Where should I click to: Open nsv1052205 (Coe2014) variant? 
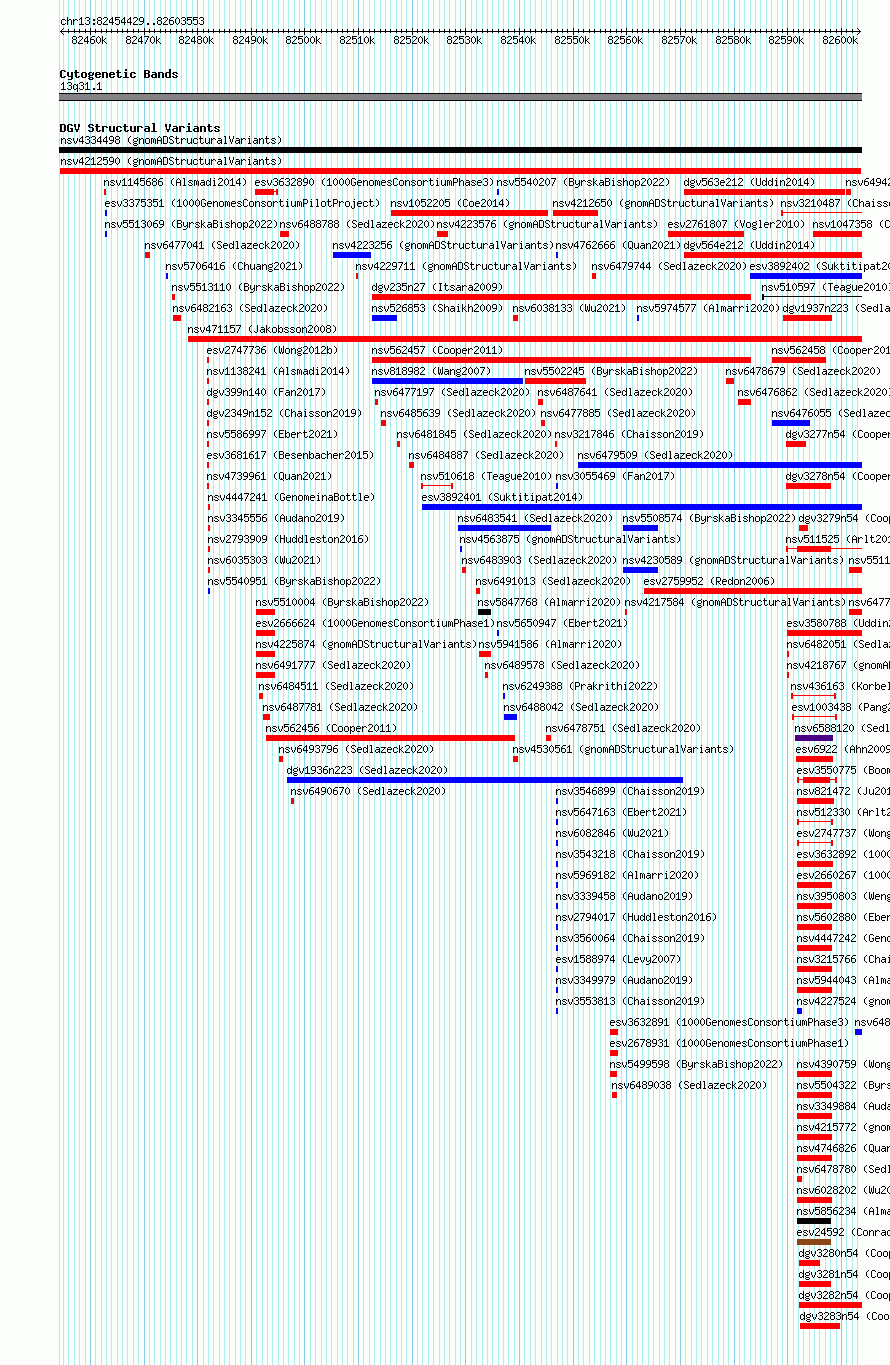[x=450, y=203]
